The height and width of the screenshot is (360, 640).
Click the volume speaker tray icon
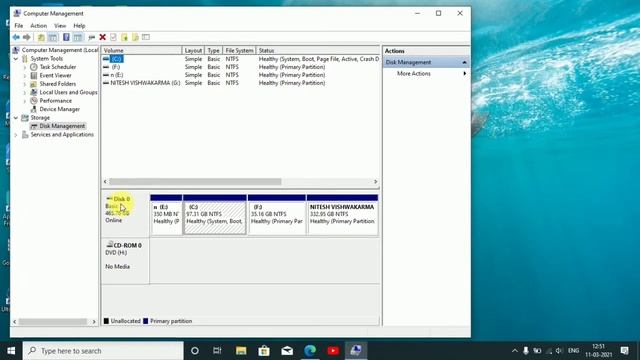(559, 351)
